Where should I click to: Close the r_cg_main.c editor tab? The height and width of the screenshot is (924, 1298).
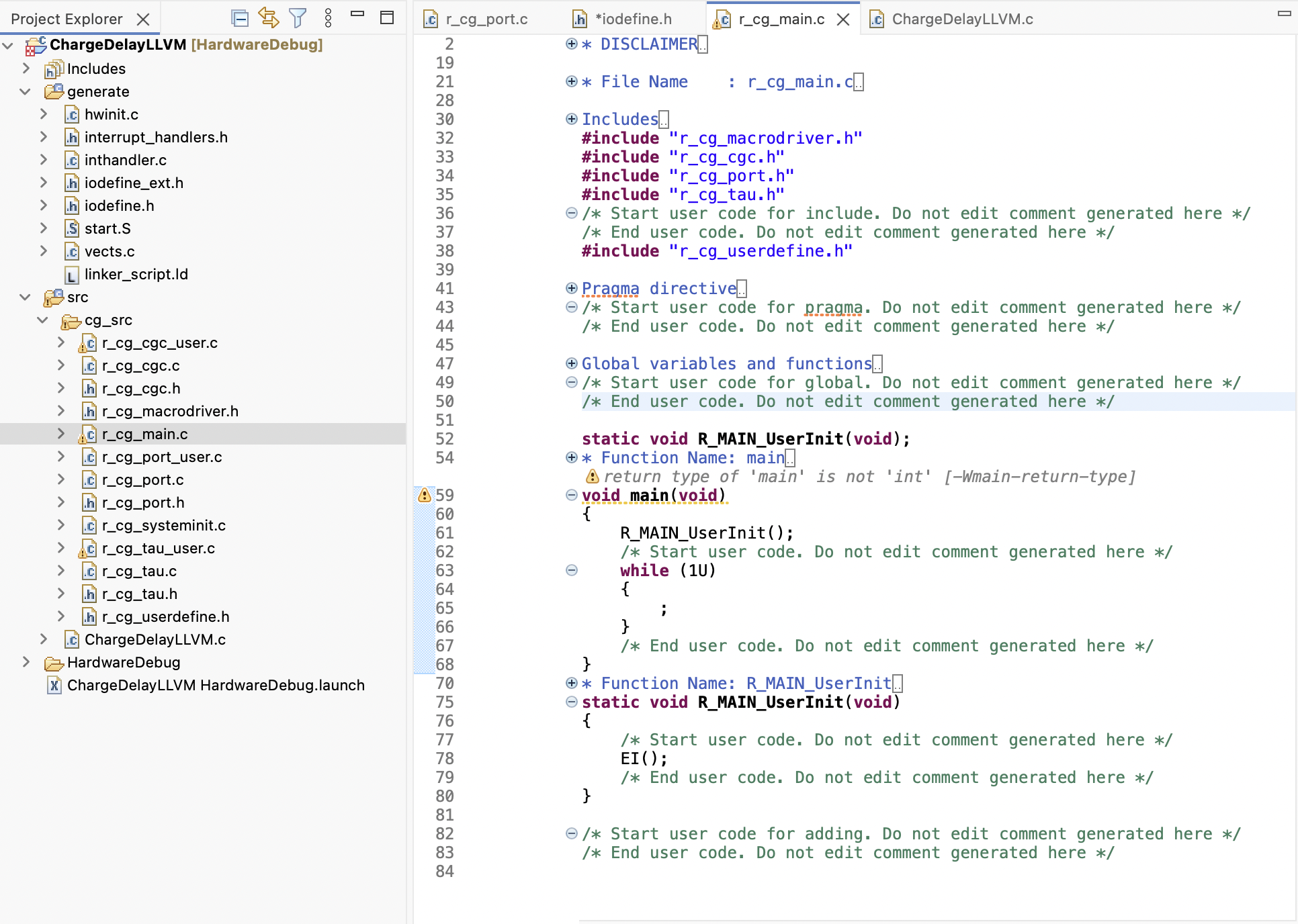coord(844,19)
